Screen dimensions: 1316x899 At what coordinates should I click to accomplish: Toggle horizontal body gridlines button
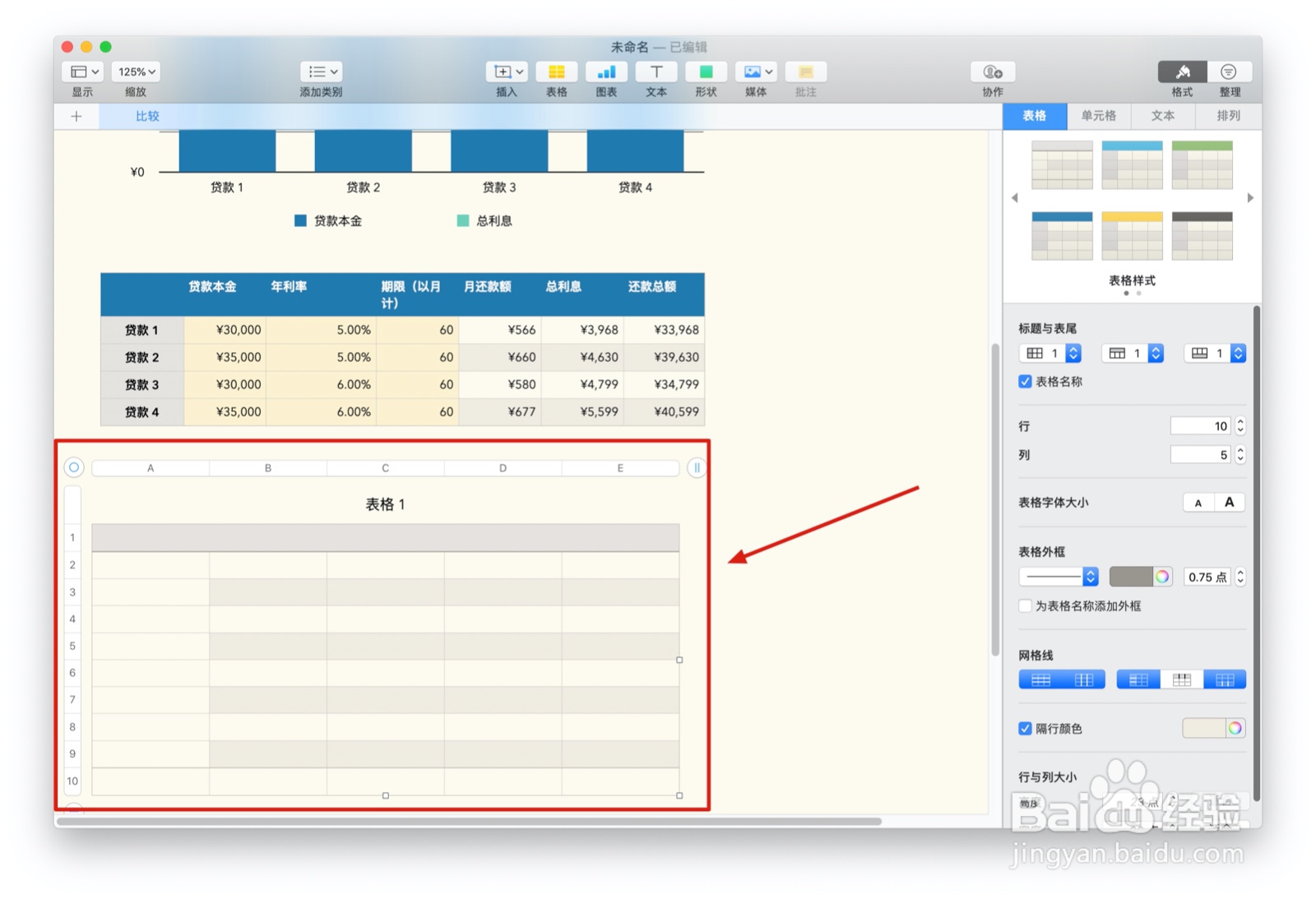tap(1040, 679)
